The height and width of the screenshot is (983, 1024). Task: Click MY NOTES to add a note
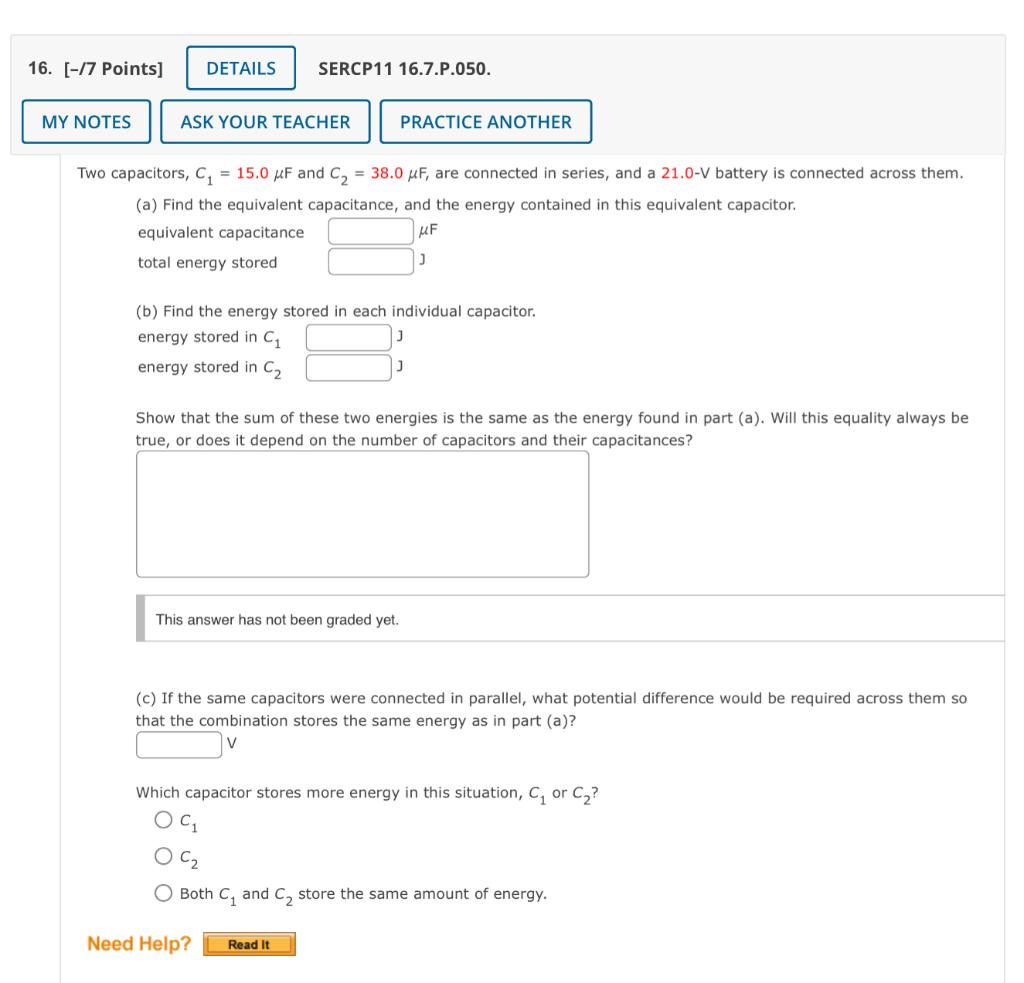87,121
